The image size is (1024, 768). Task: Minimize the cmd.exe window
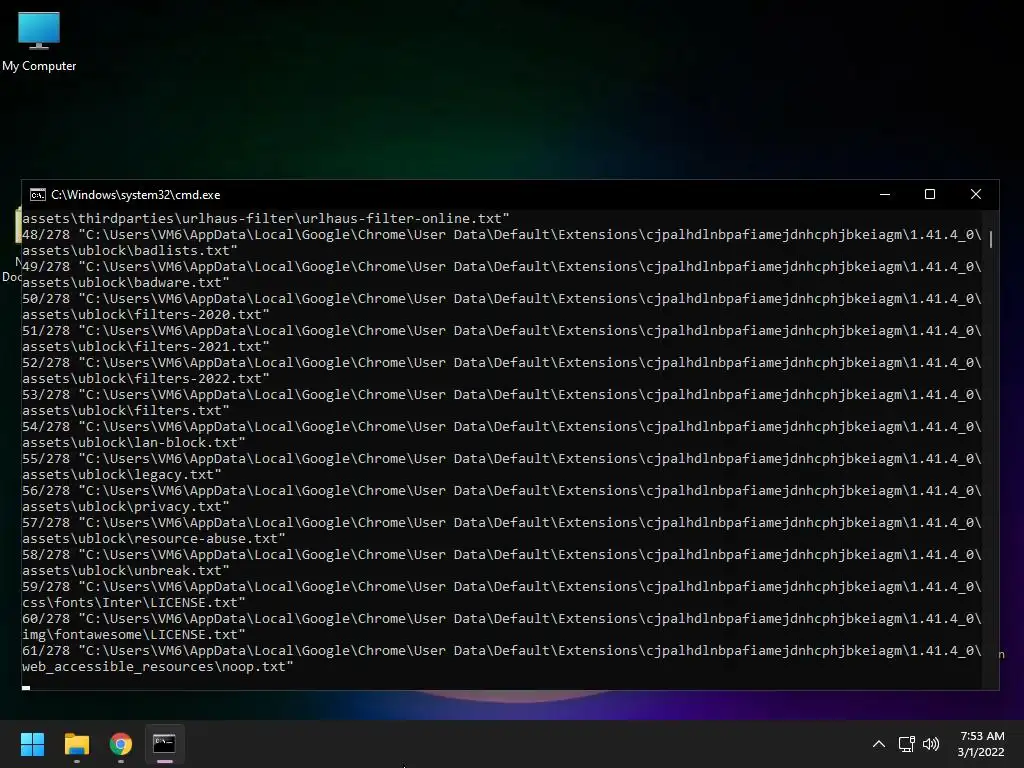click(885, 195)
